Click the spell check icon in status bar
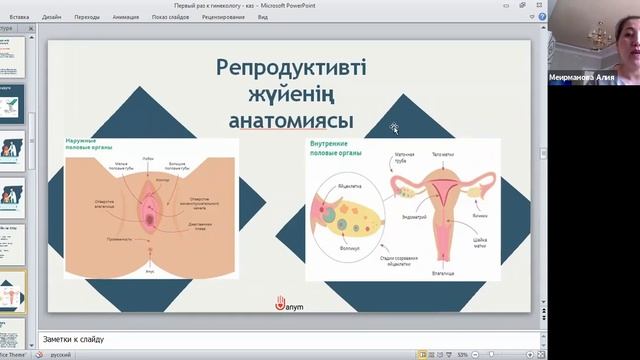This screenshot has height=360, width=640. click(39, 355)
